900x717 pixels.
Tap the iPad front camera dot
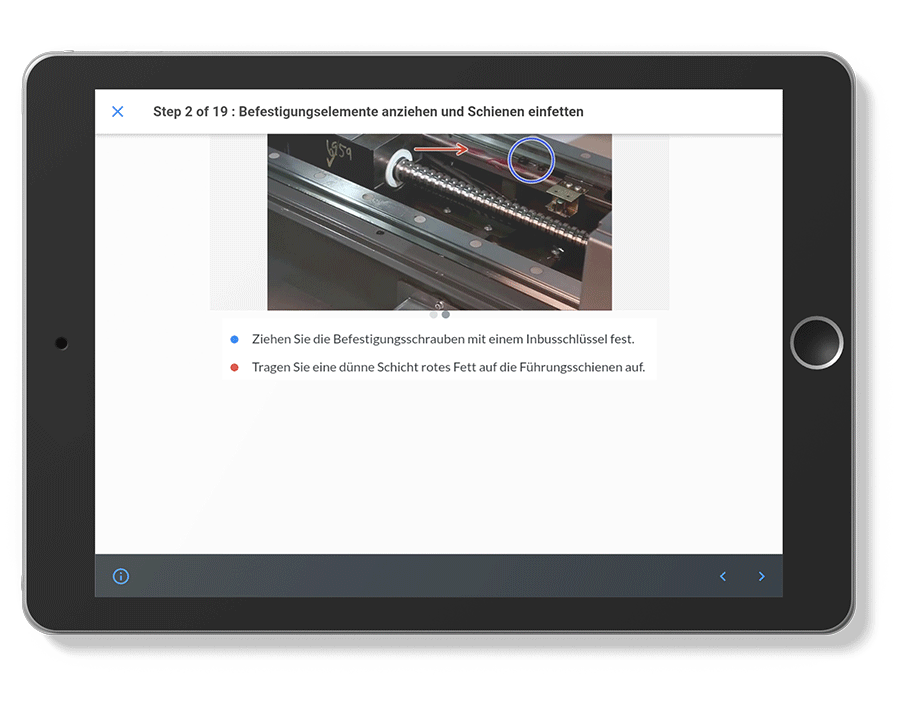[62, 343]
